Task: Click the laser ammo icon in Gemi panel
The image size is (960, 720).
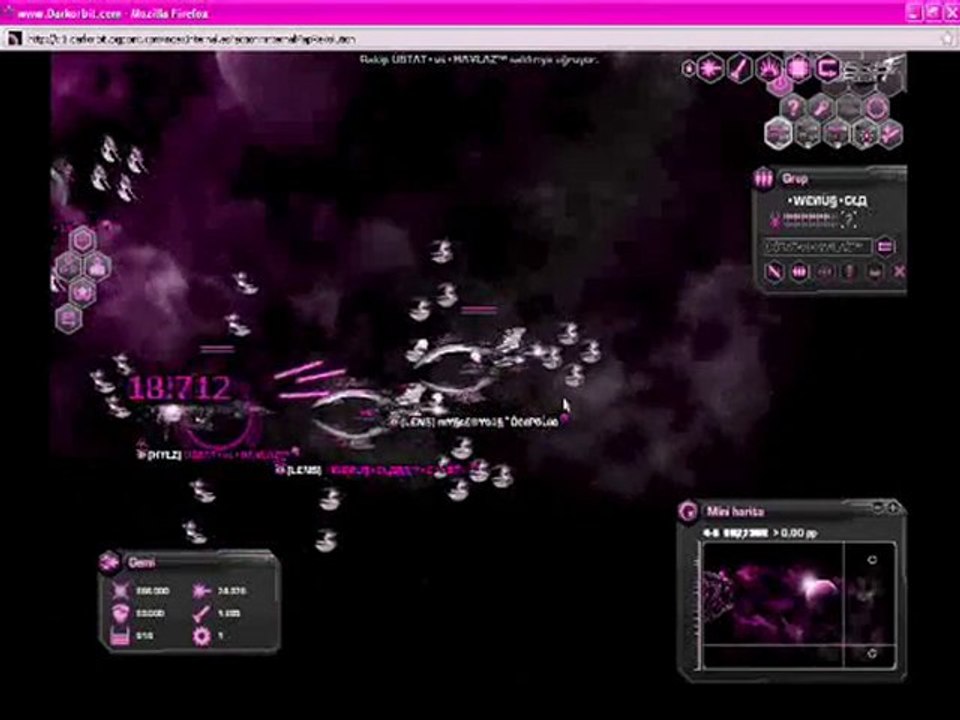Action: 201,591
